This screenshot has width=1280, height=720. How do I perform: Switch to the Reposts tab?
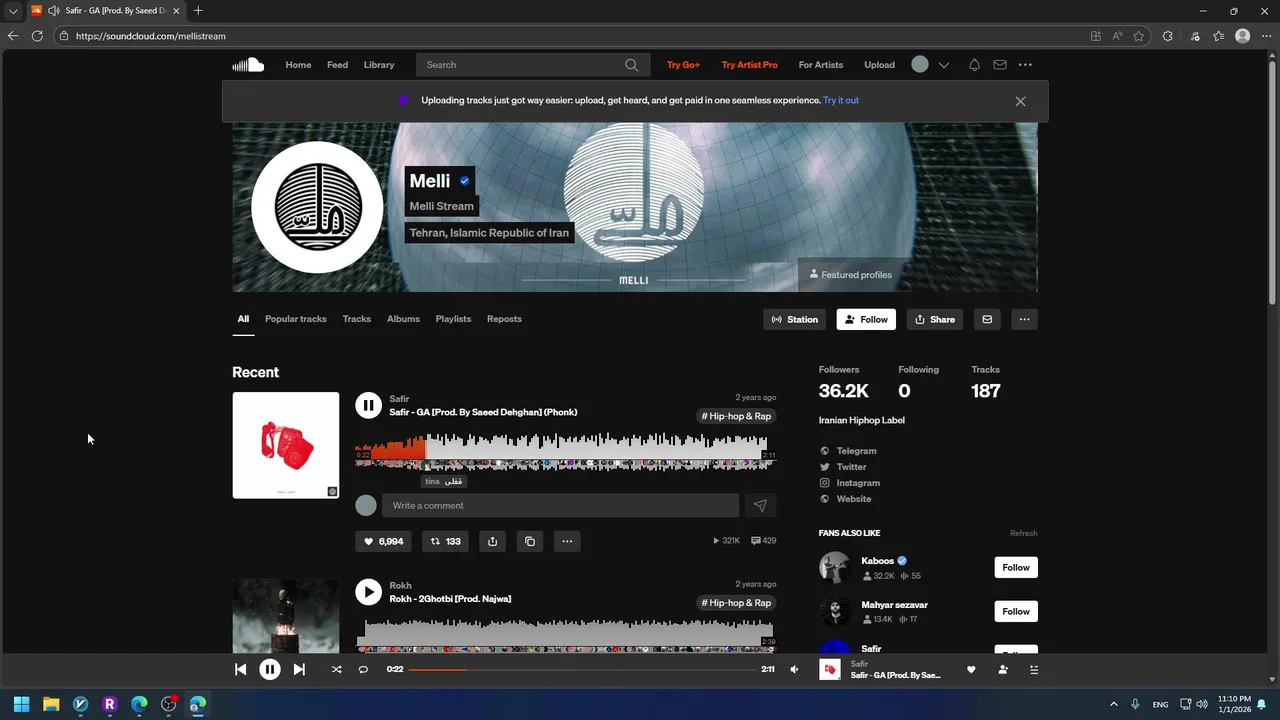(x=504, y=319)
